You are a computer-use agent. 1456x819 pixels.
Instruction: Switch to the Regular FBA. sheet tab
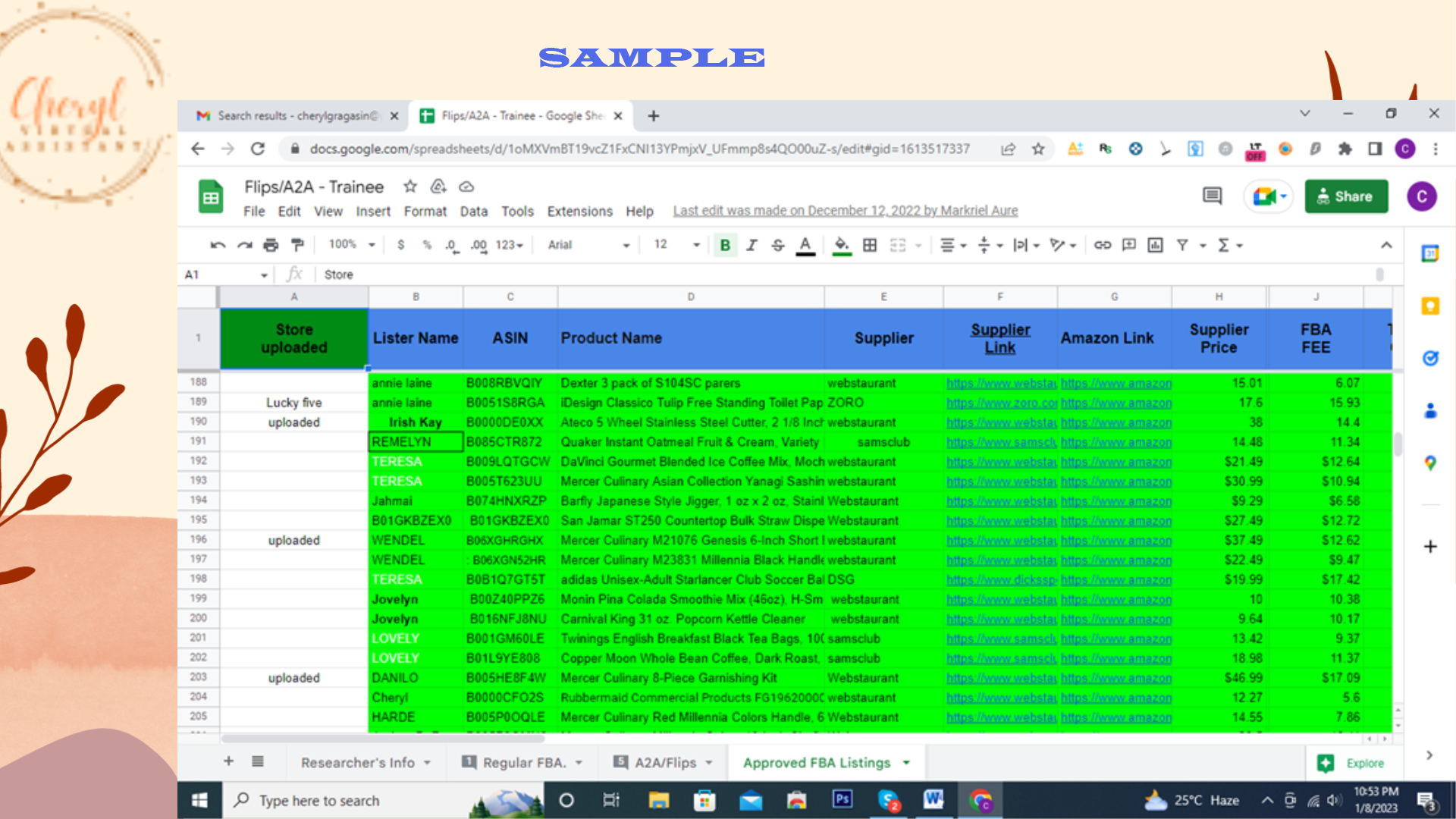pyautogui.click(x=524, y=763)
